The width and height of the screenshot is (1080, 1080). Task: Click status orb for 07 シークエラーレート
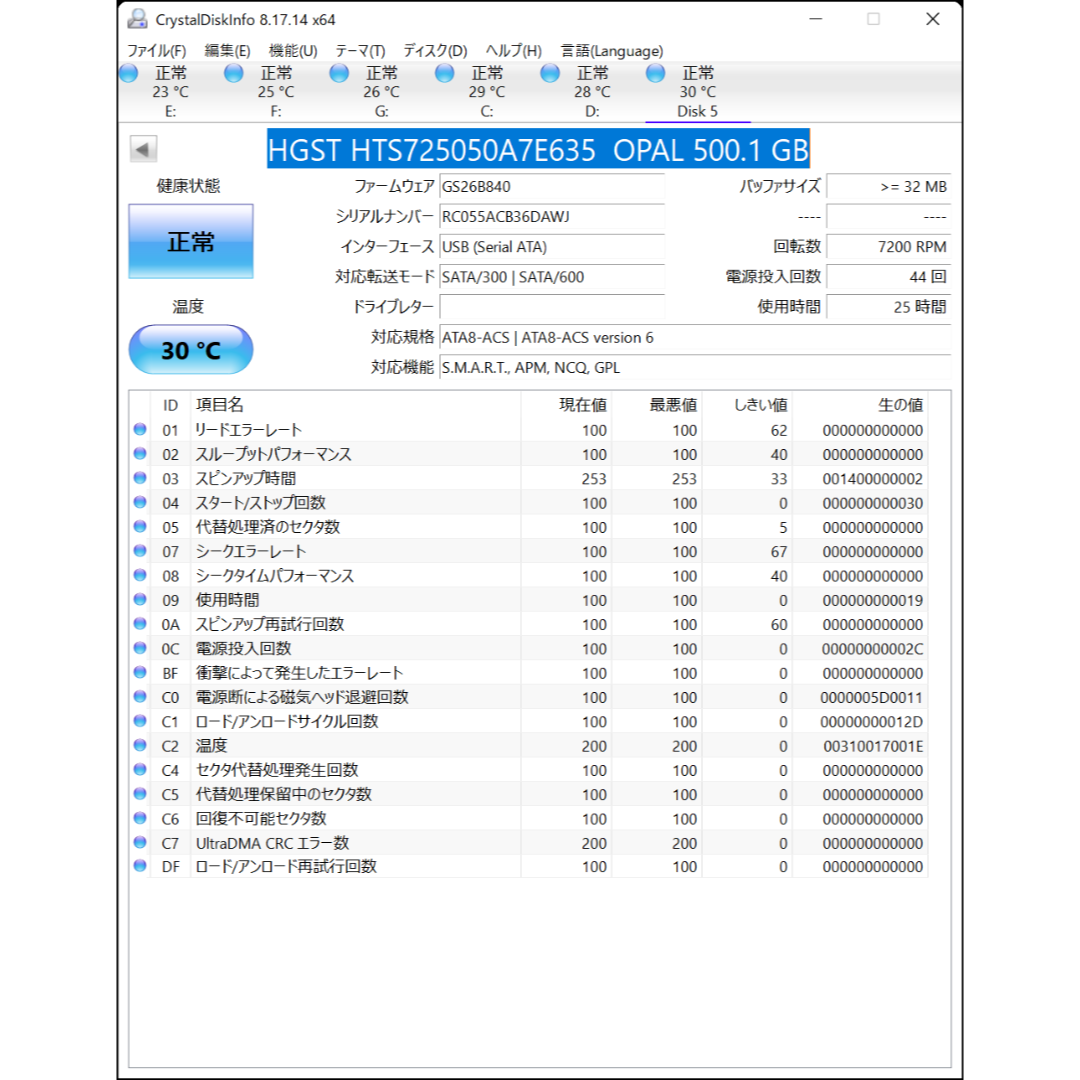(140, 551)
